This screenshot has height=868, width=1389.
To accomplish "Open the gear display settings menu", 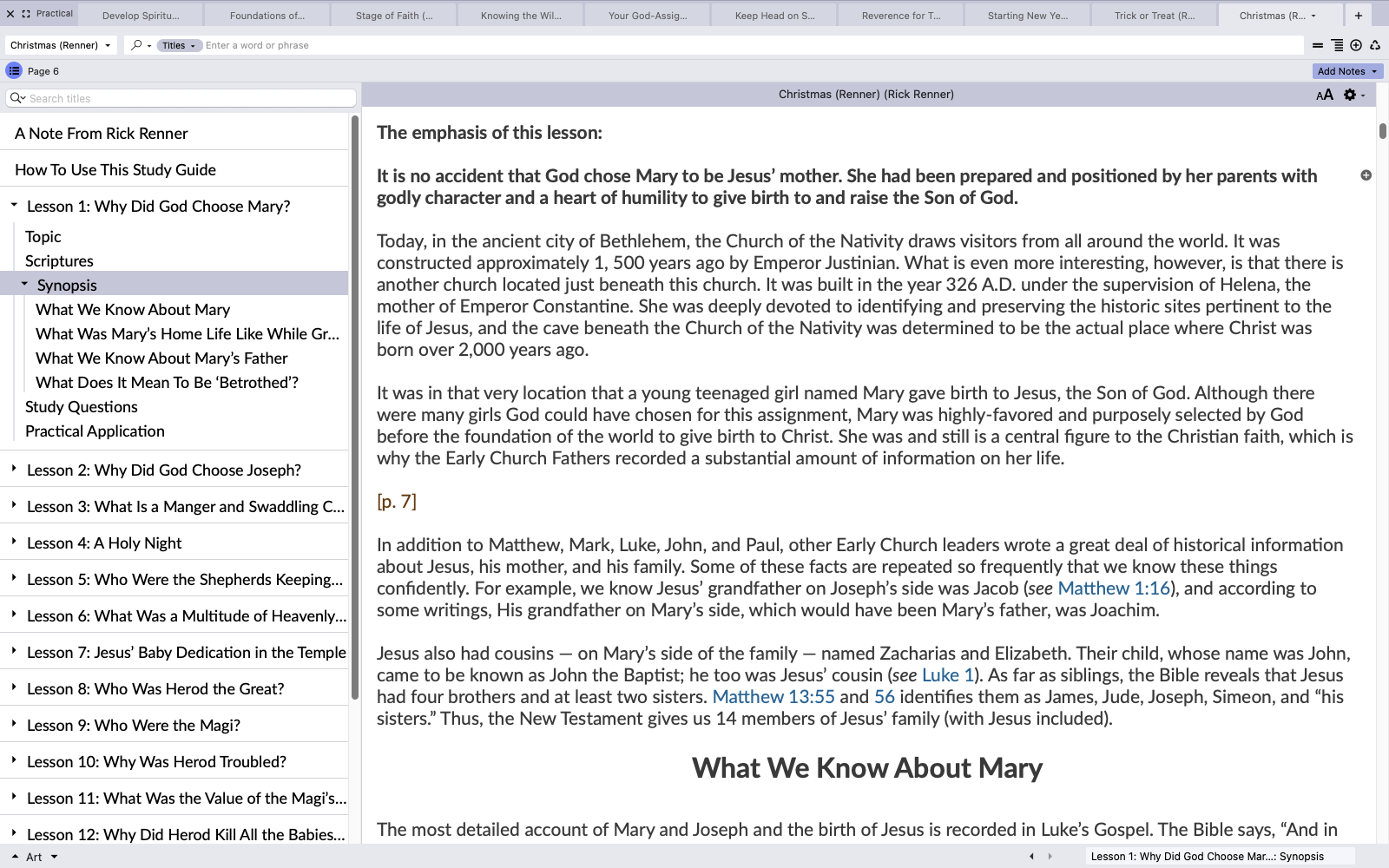I will [x=1351, y=95].
